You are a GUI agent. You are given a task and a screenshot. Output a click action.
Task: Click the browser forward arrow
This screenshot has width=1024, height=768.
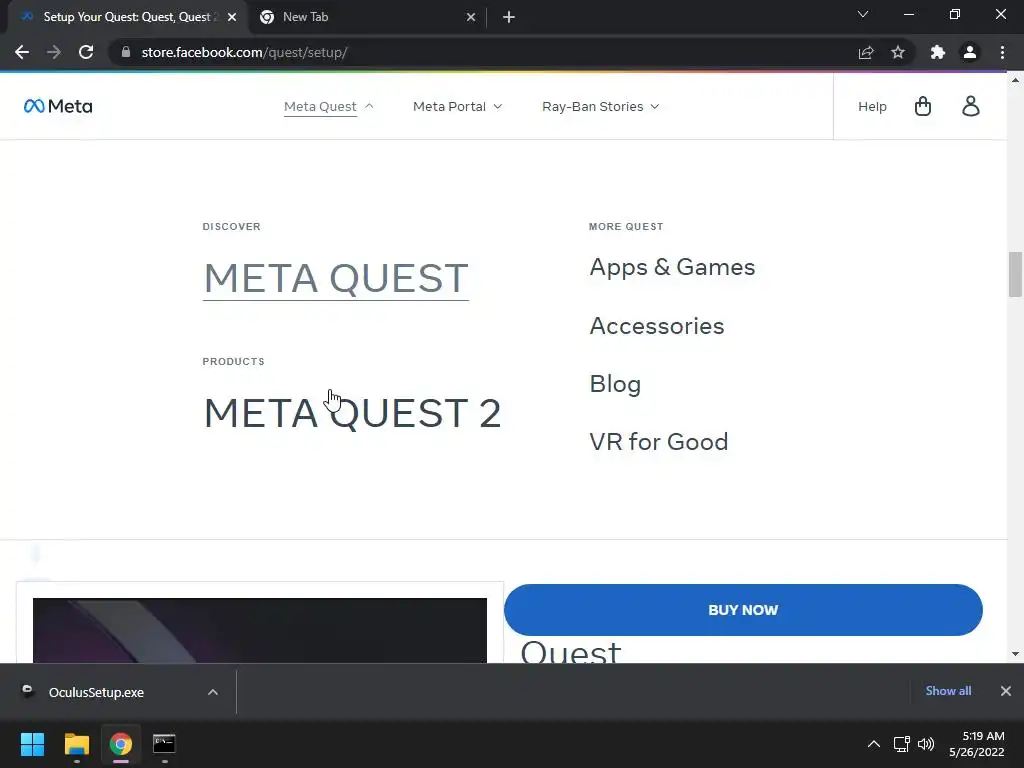tap(54, 52)
